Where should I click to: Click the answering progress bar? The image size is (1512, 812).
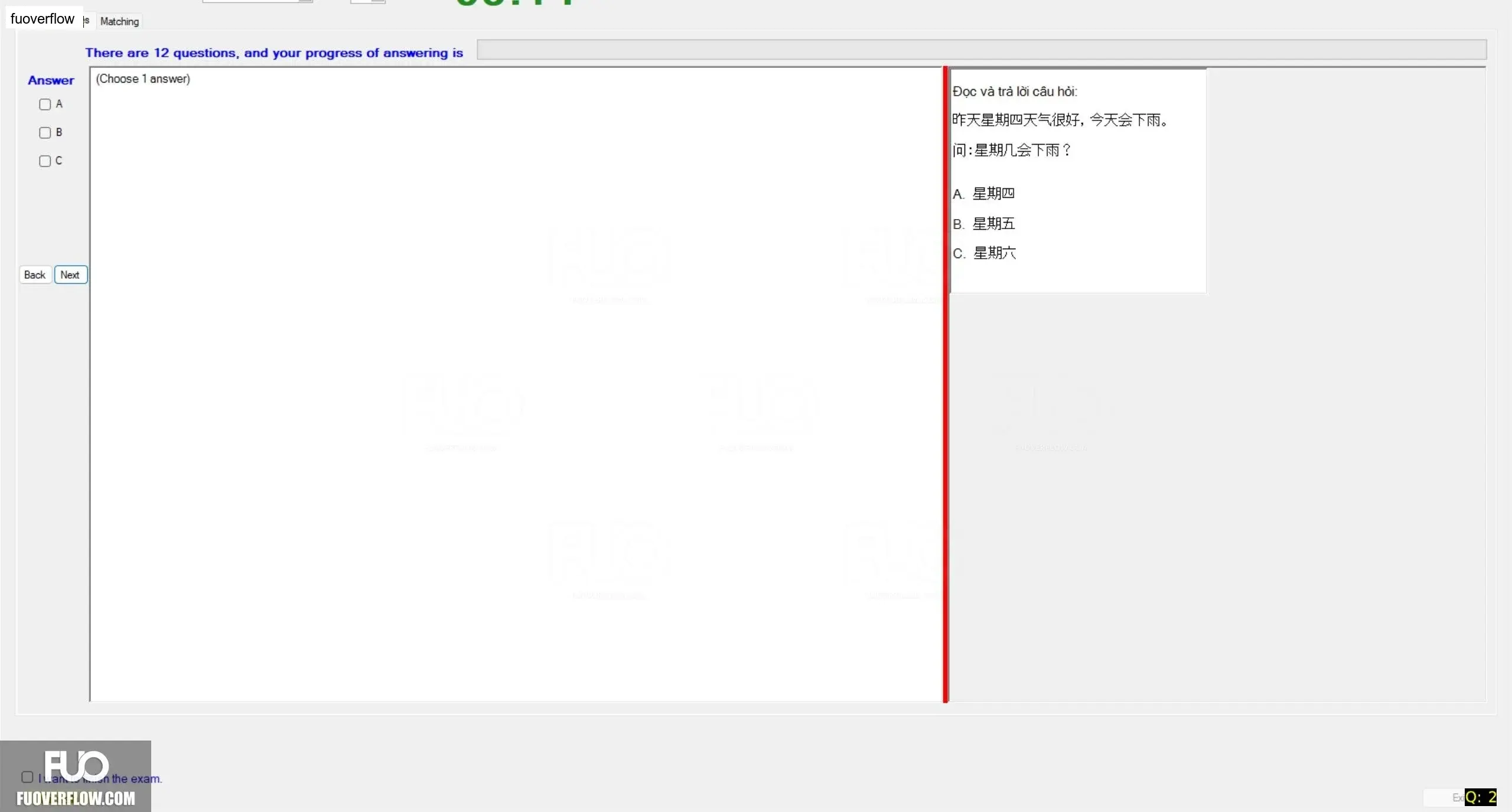coord(982,50)
